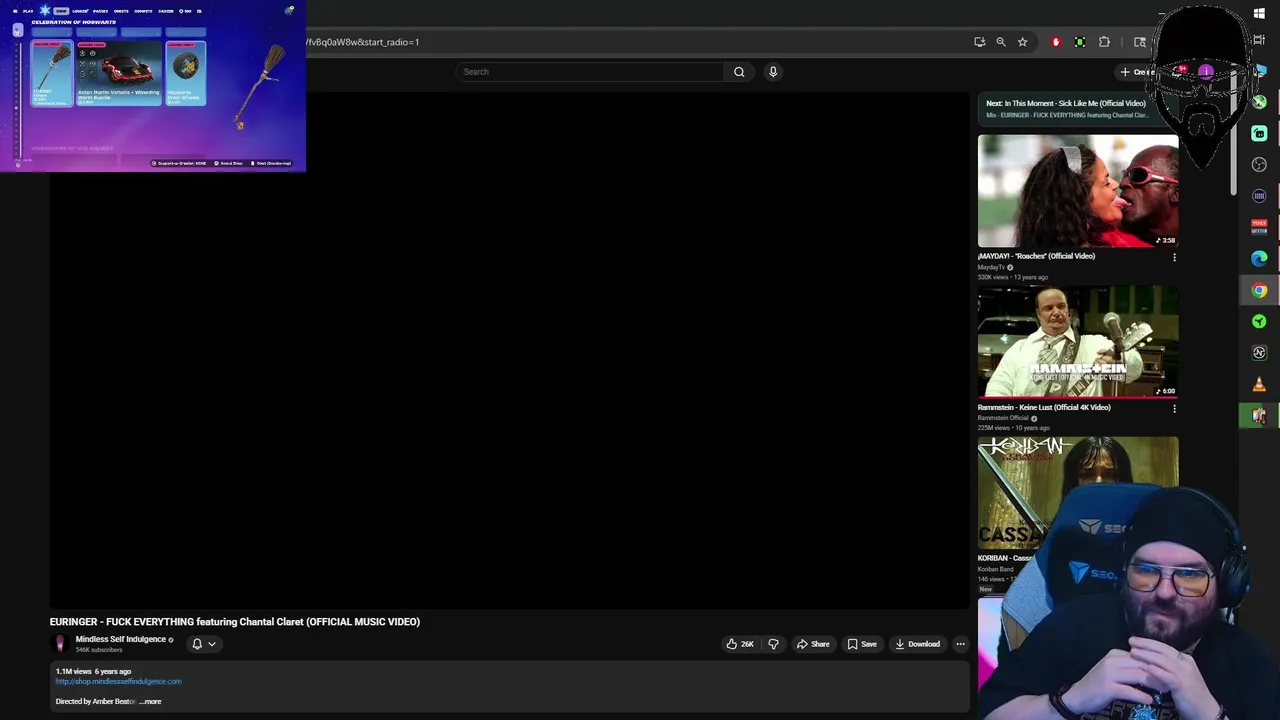Image resolution: width=1280 pixels, height=720 pixels.
Task: Visit shop.mindlessselfindulgence.com link
Action: pyautogui.click(x=118, y=682)
